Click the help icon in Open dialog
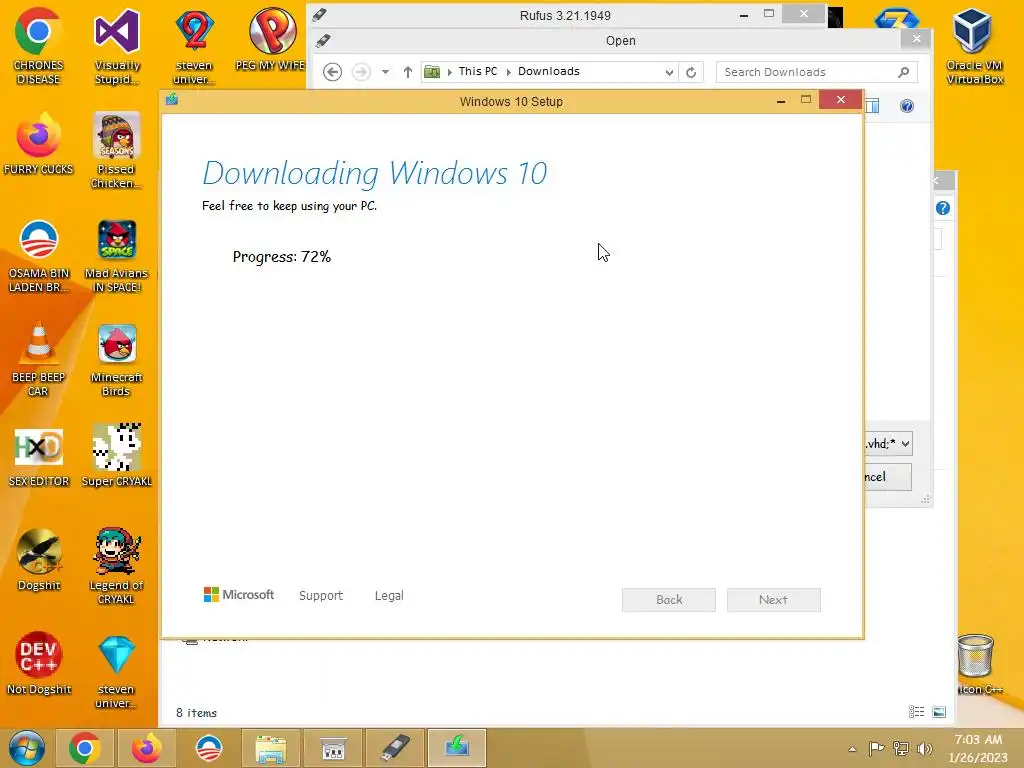Screen dimensions: 1024x768 click(x=906, y=106)
